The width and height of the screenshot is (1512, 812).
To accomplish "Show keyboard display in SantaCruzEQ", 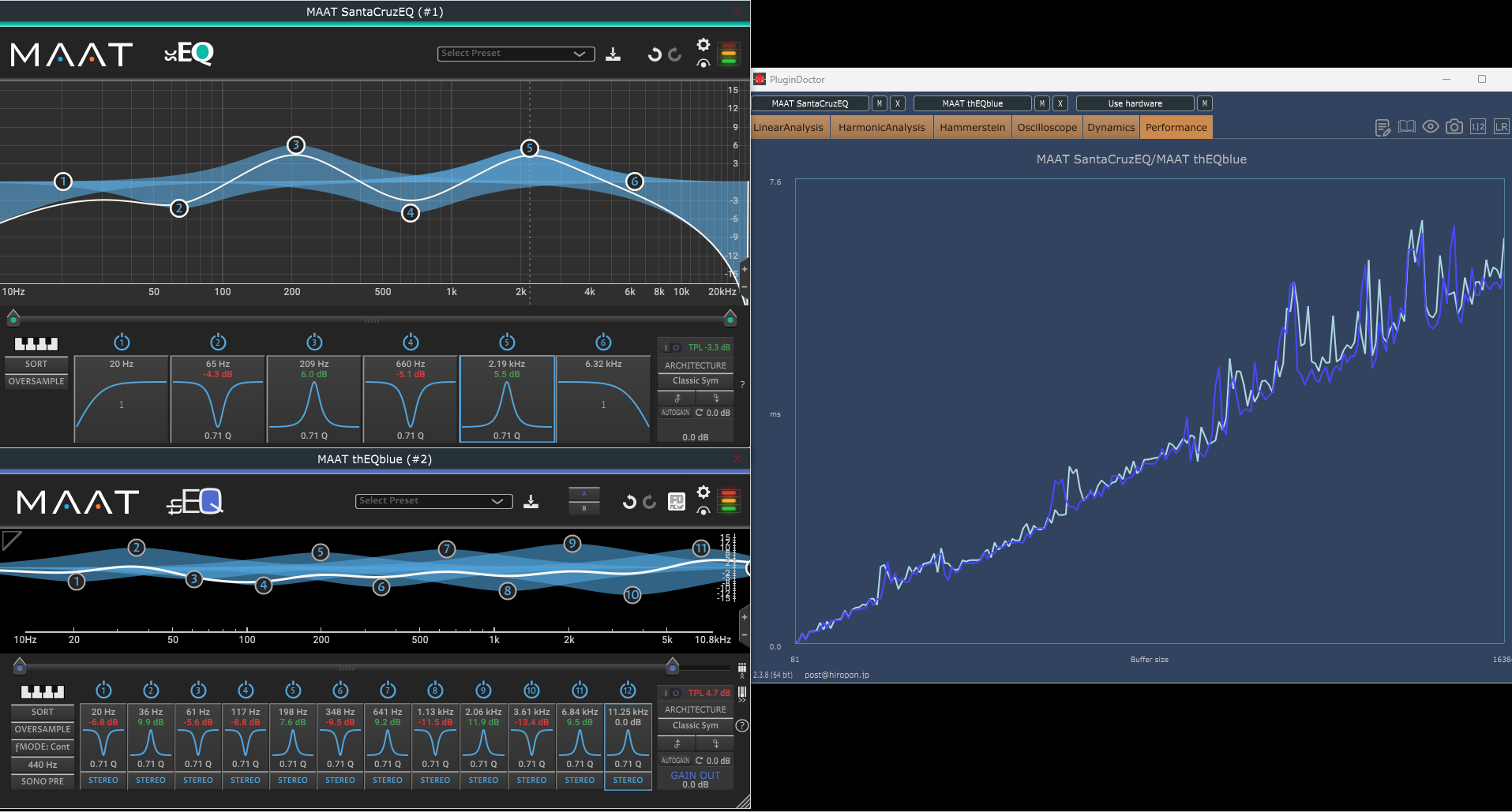I will [x=36, y=343].
